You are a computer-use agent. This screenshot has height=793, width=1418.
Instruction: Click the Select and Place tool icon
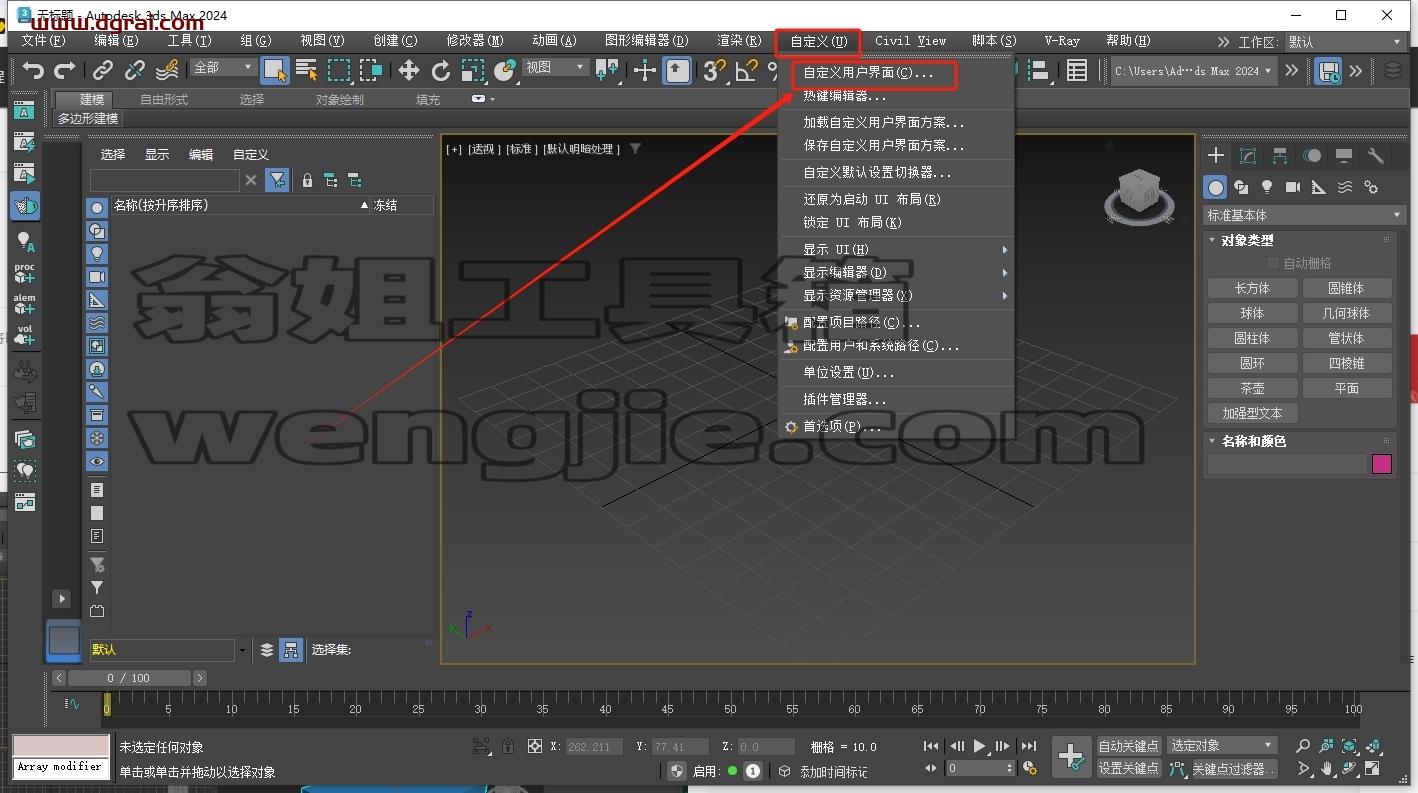click(506, 70)
